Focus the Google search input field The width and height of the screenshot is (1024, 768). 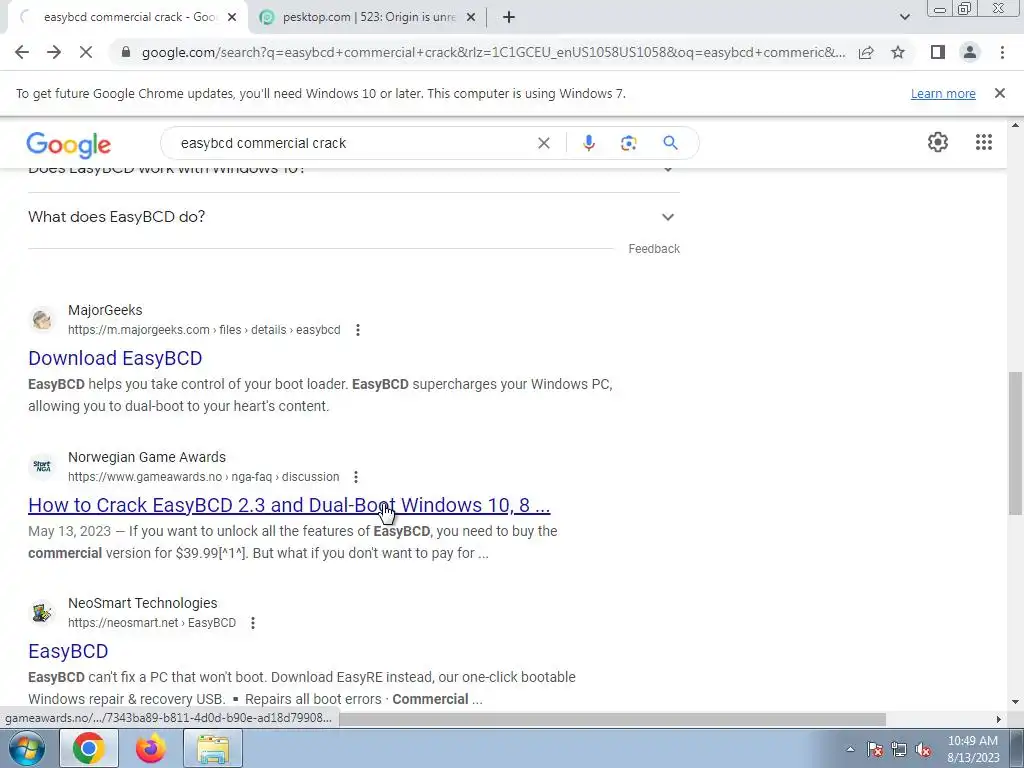click(353, 143)
